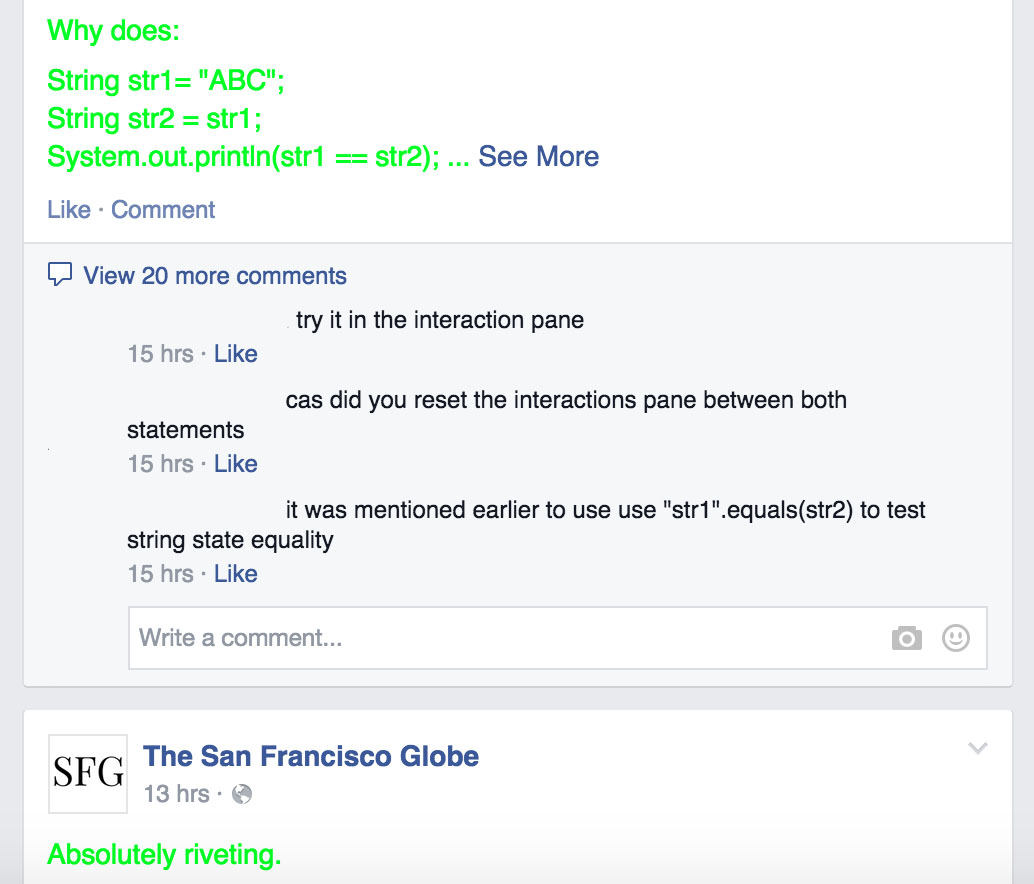Click the SFG logo thumbnail
Viewport: 1034px width, 884px height.
pyautogui.click(x=88, y=773)
